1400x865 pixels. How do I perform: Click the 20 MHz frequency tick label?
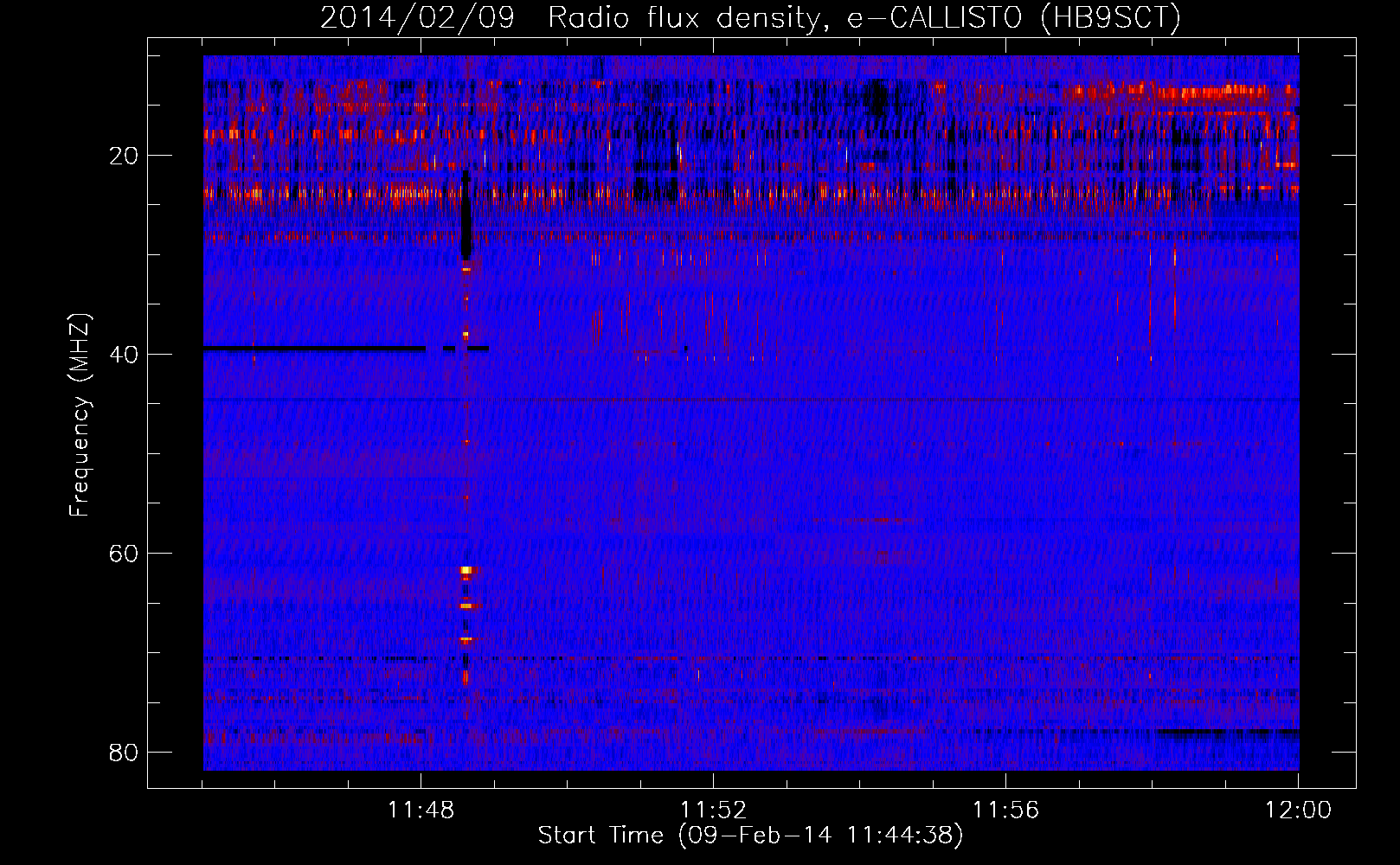click(x=124, y=156)
